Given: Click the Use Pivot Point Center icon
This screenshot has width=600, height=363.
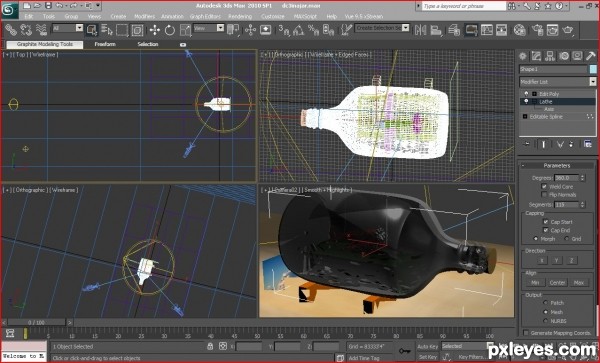Looking at the screenshot, I should click(233, 30).
